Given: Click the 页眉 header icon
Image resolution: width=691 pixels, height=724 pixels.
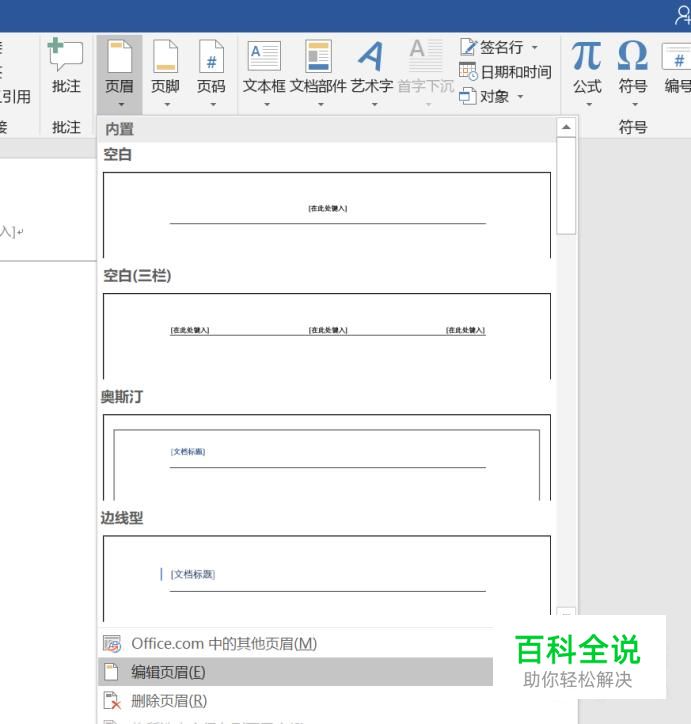Looking at the screenshot, I should (x=119, y=56).
